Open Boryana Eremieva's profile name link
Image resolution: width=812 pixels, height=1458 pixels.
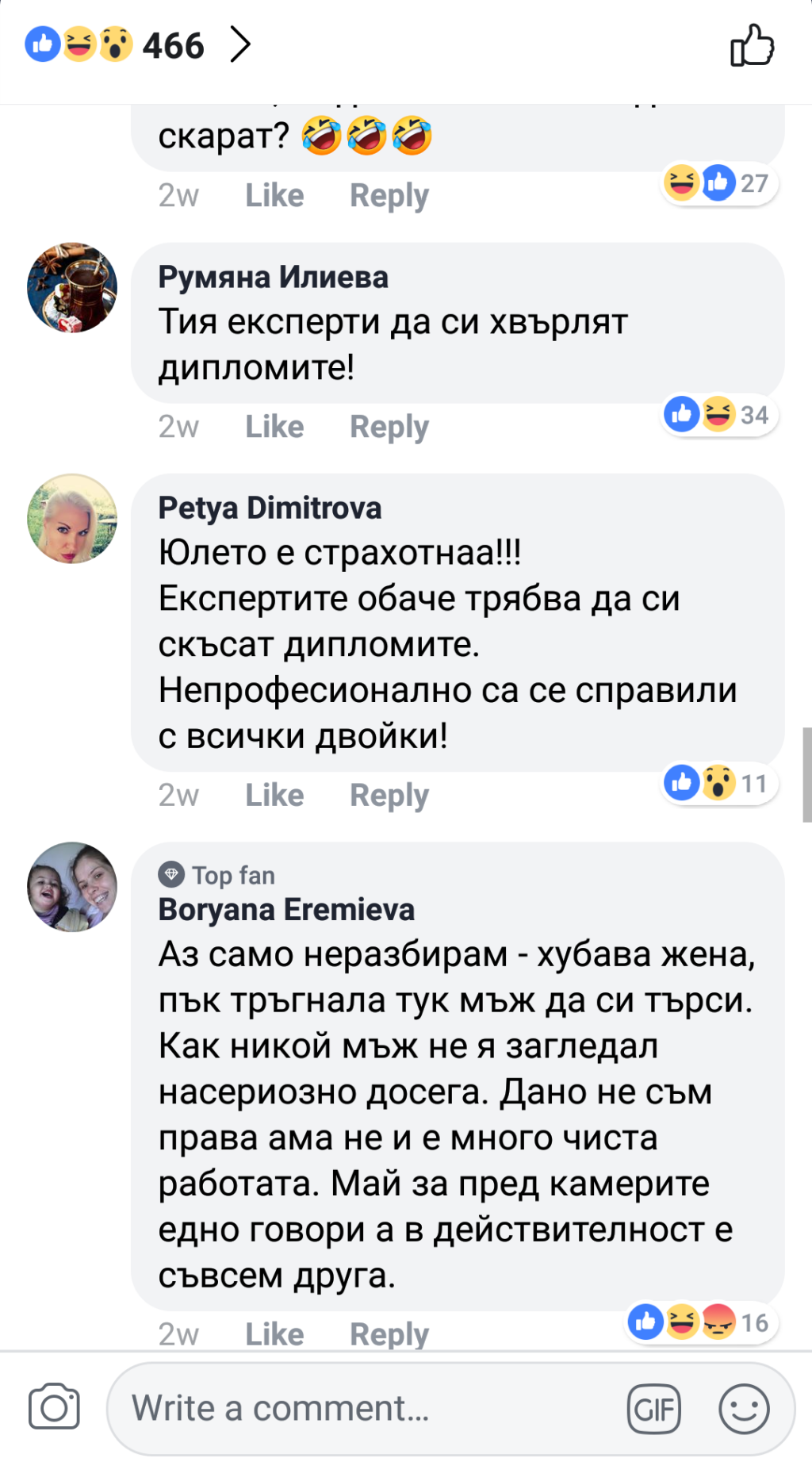click(286, 910)
